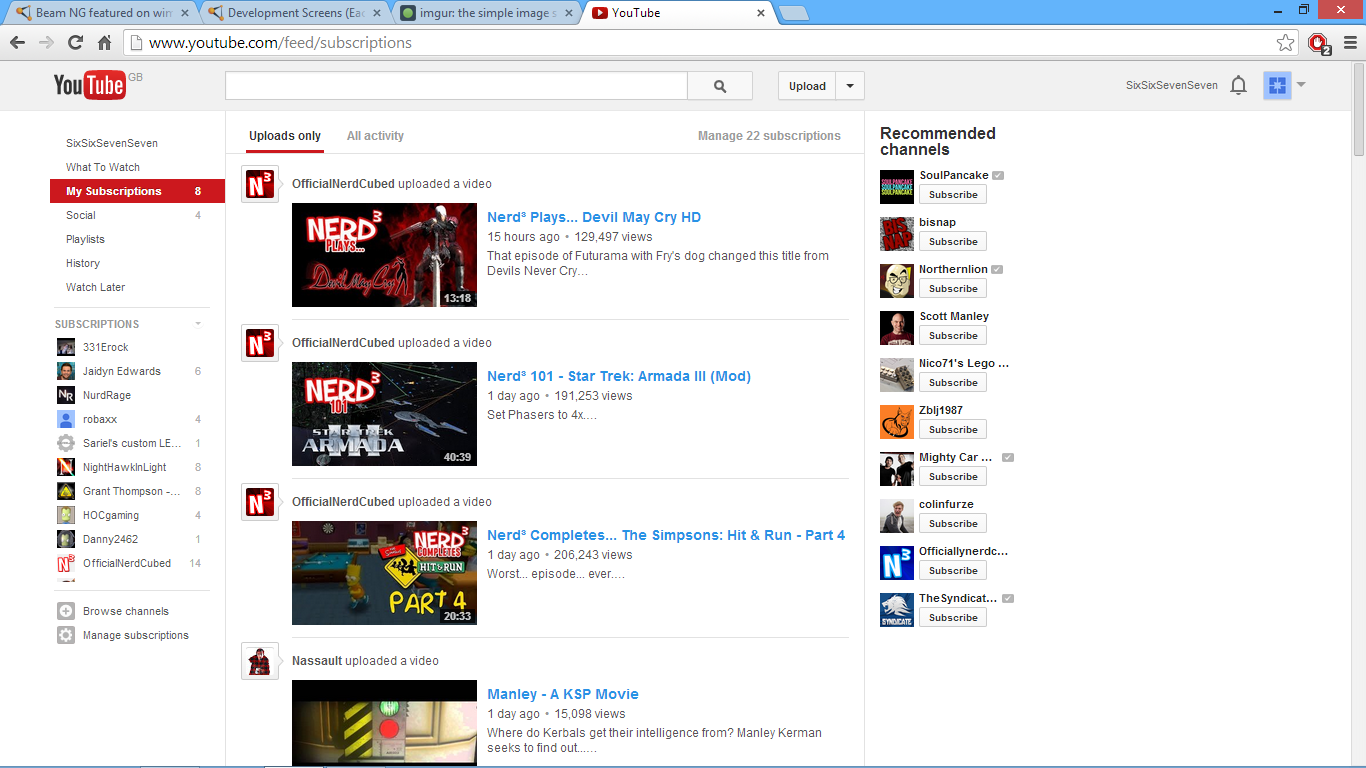This screenshot has width=1366, height=768.
Task: Bookmark this page with the star
Action: pos(1285,42)
